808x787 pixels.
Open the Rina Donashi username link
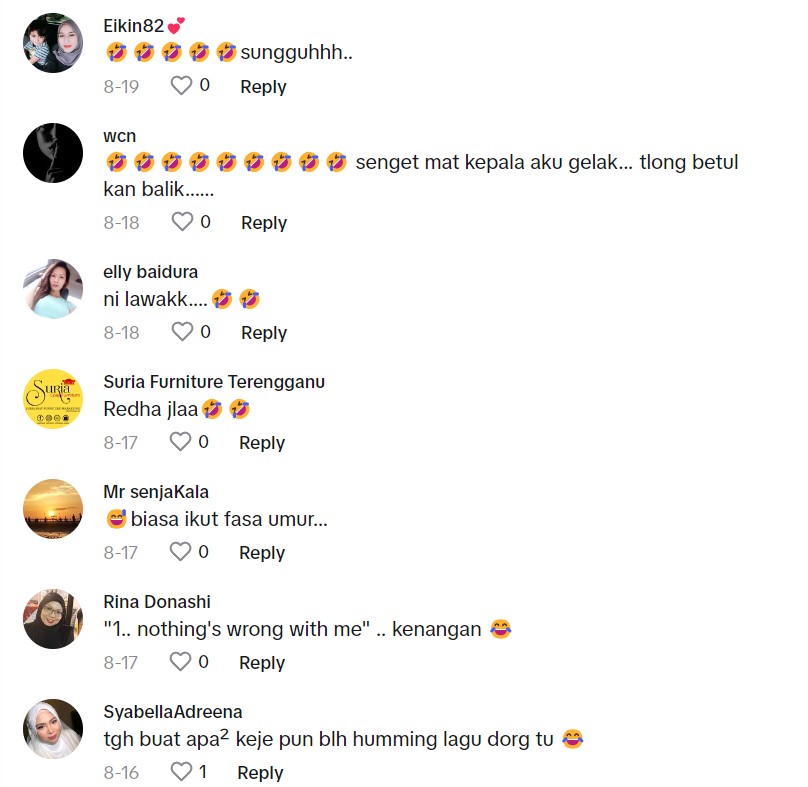[x=157, y=601]
